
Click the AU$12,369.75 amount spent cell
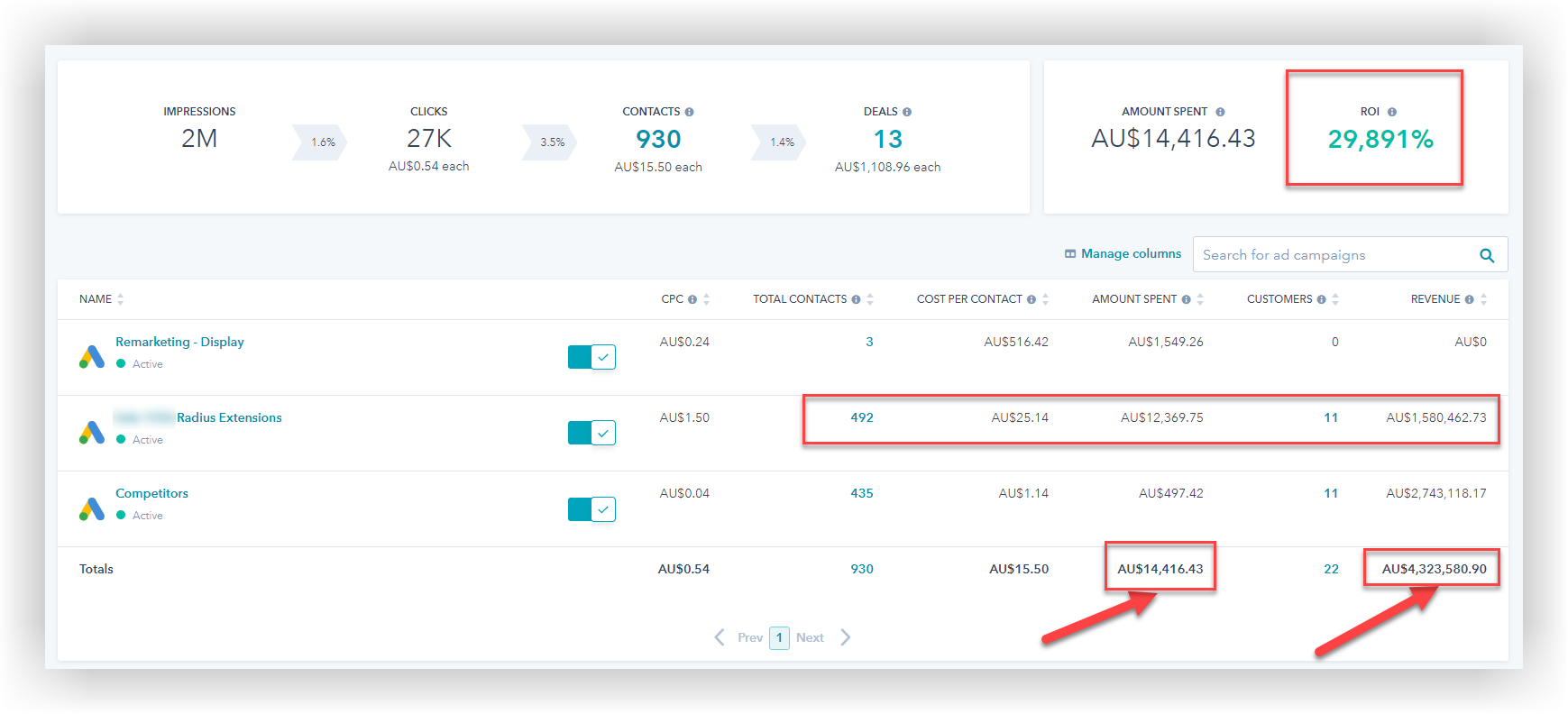(1161, 417)
